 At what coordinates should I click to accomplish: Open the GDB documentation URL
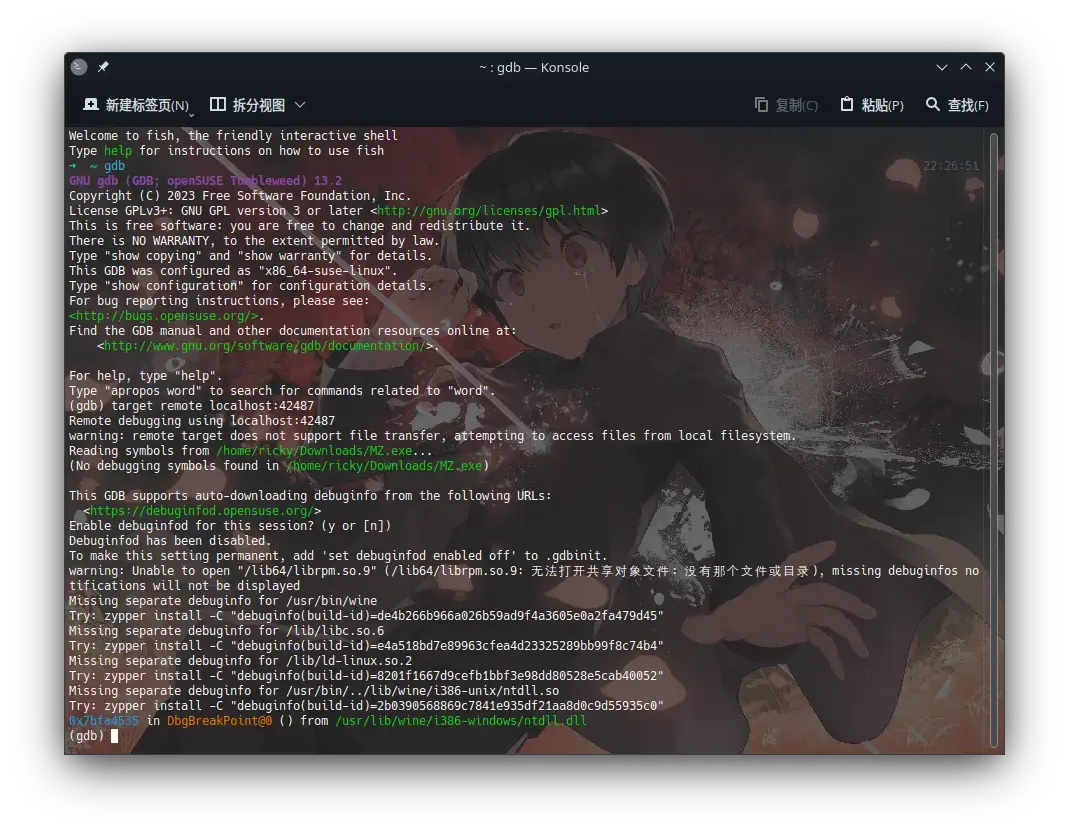tap(264, 346)
